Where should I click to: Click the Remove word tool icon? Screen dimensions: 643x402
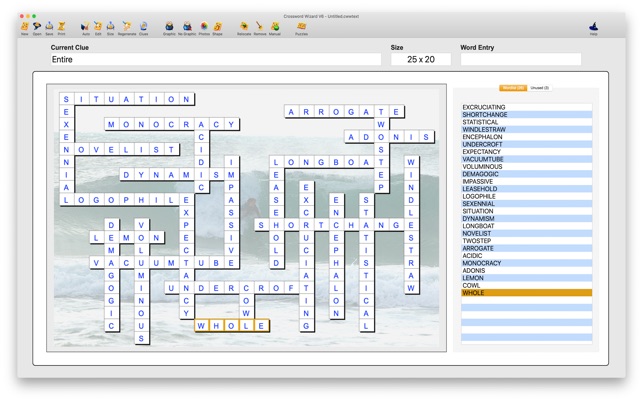(260, 26)
